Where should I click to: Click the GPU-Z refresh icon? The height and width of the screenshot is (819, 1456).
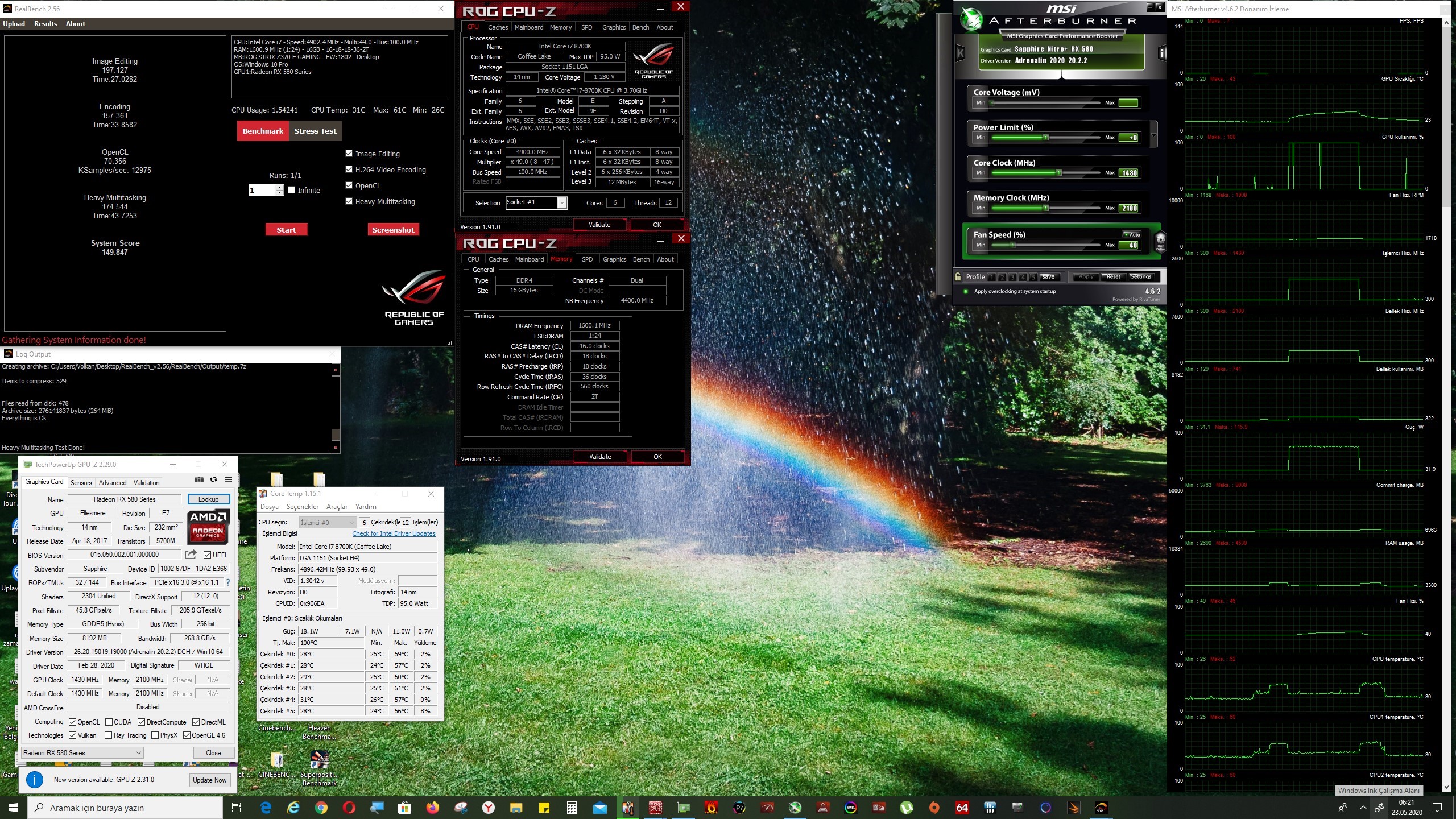pyautogui.click(x=213, y=479)
